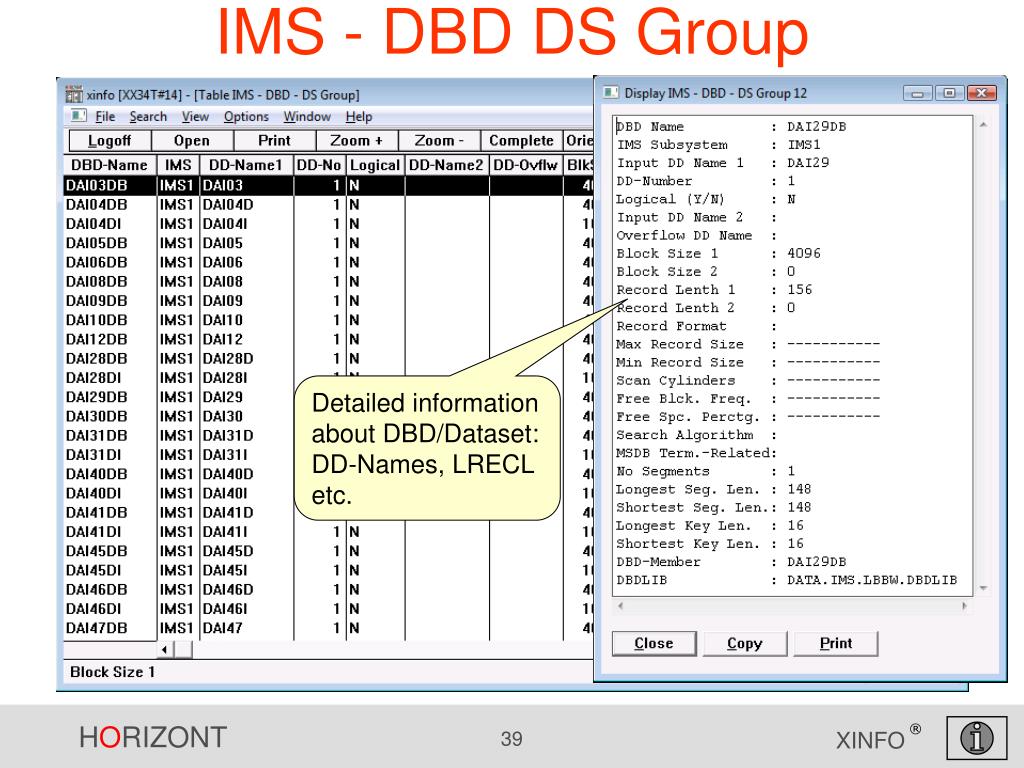Click the info icon on the slide footer
1024x768 pixels.
[x=976, y=738]
